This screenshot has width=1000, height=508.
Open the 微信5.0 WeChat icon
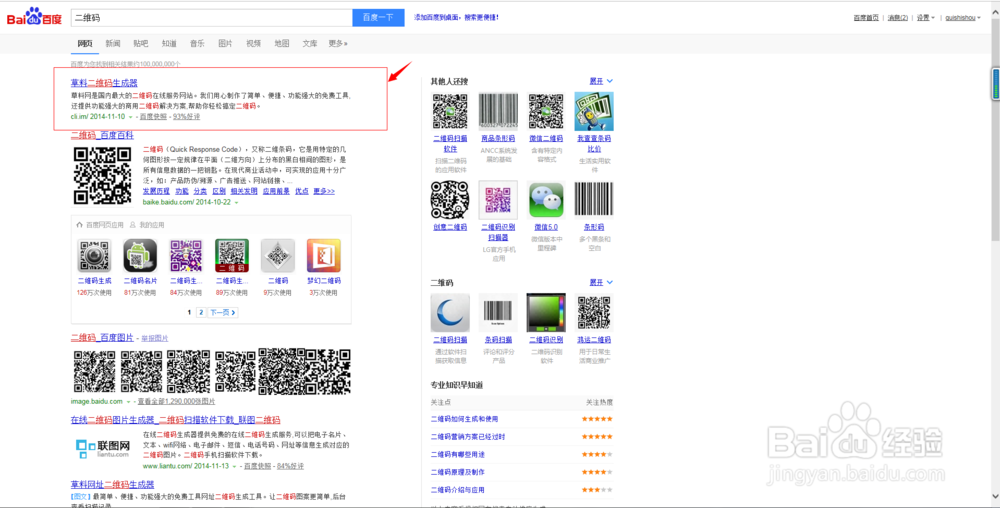(546, 200)
